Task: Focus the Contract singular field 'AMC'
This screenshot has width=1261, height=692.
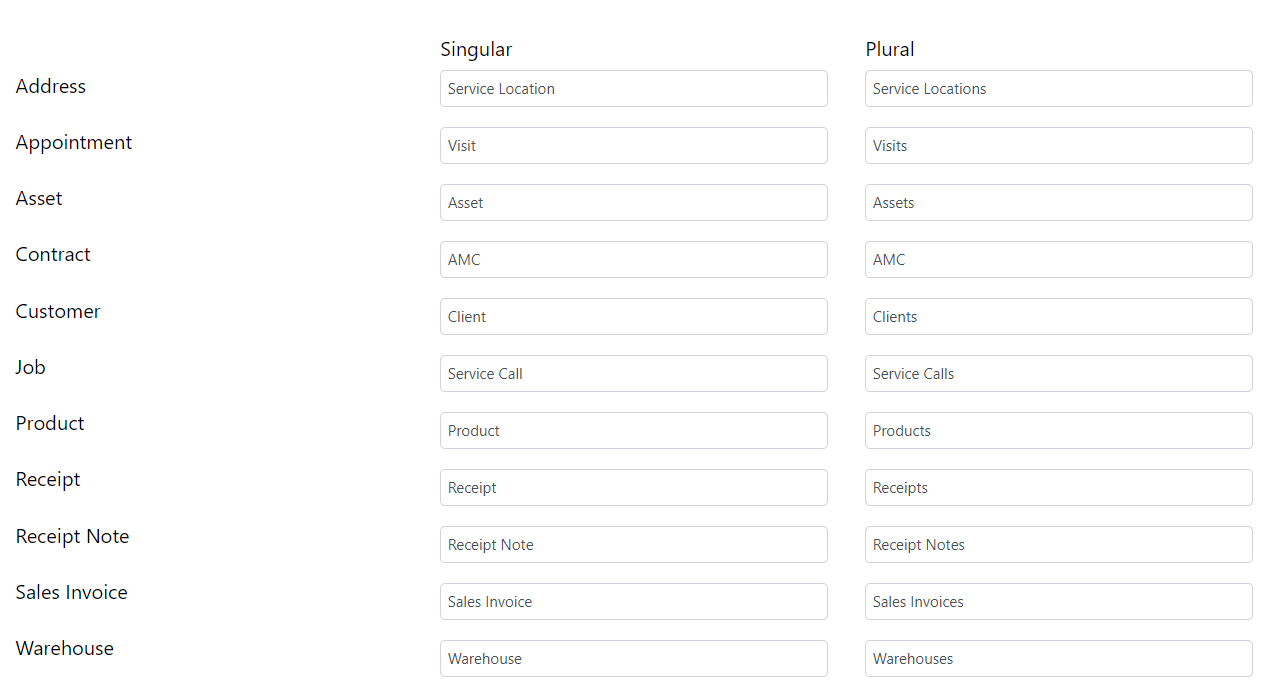Action: click(x=633, y=260)
